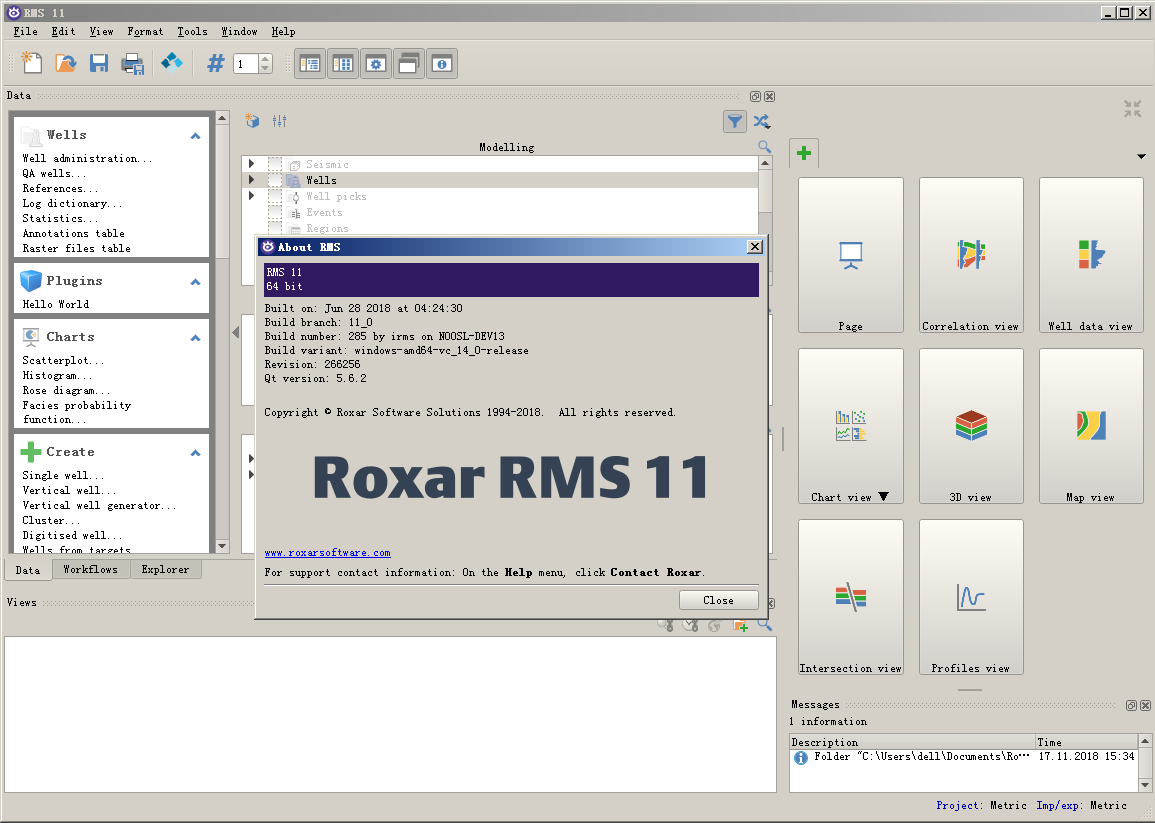The image size is (1155, 823).
Task: Expand the Well picks tree node
Action: (x=251, y=196)
